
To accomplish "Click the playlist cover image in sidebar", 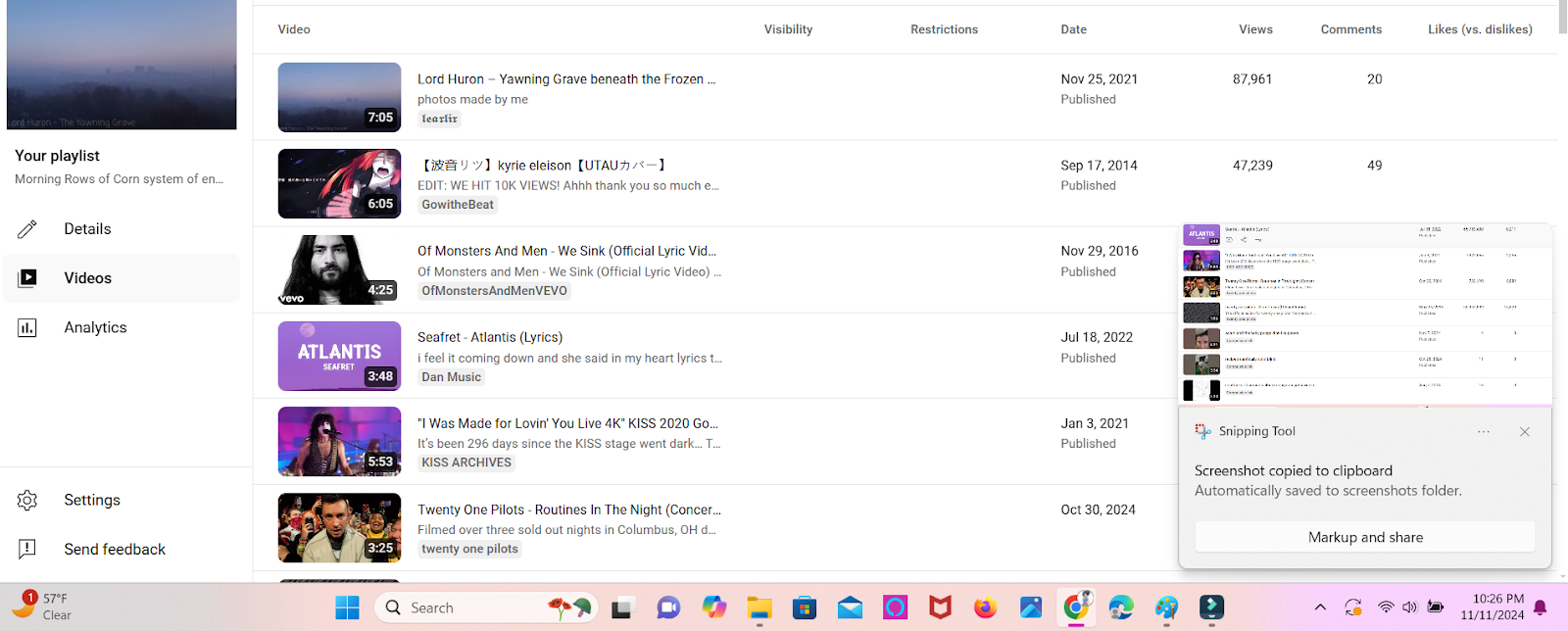I will pos(122,65).
